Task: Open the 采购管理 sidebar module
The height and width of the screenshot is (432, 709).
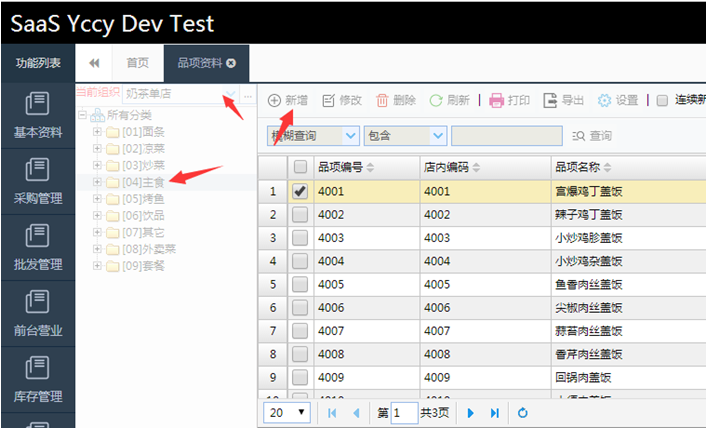Action: tap(38, 181)
